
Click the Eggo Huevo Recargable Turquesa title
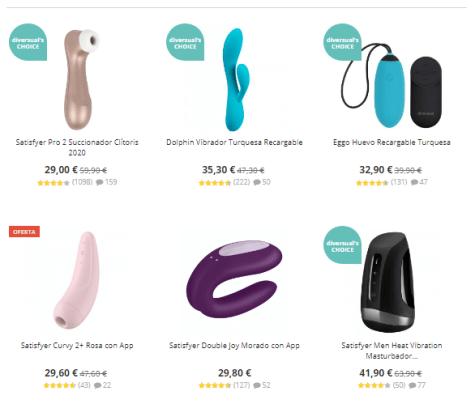[392, 142]
